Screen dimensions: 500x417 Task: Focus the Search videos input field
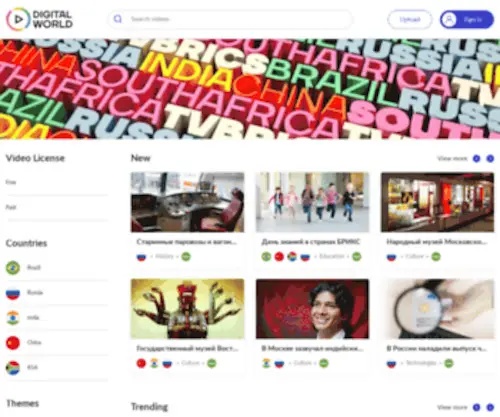(x=230, y=19)
